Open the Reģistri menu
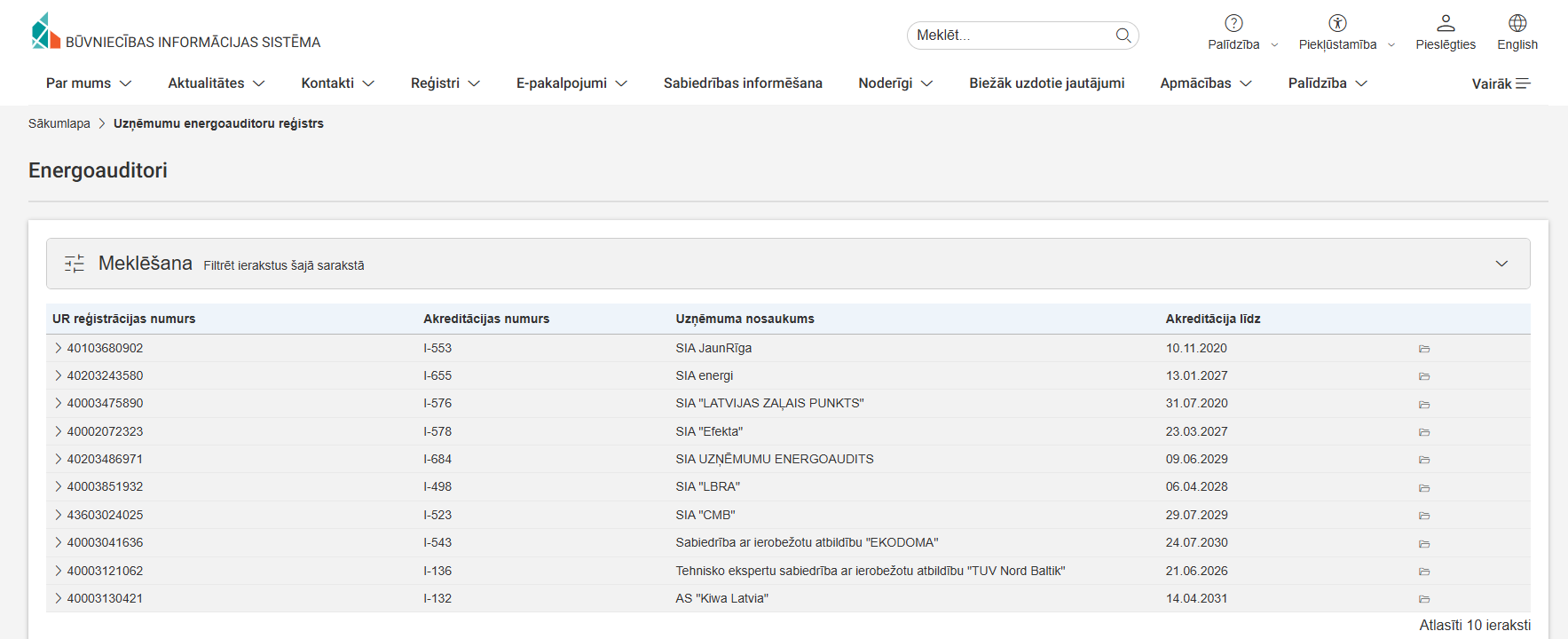 (445, 83)
